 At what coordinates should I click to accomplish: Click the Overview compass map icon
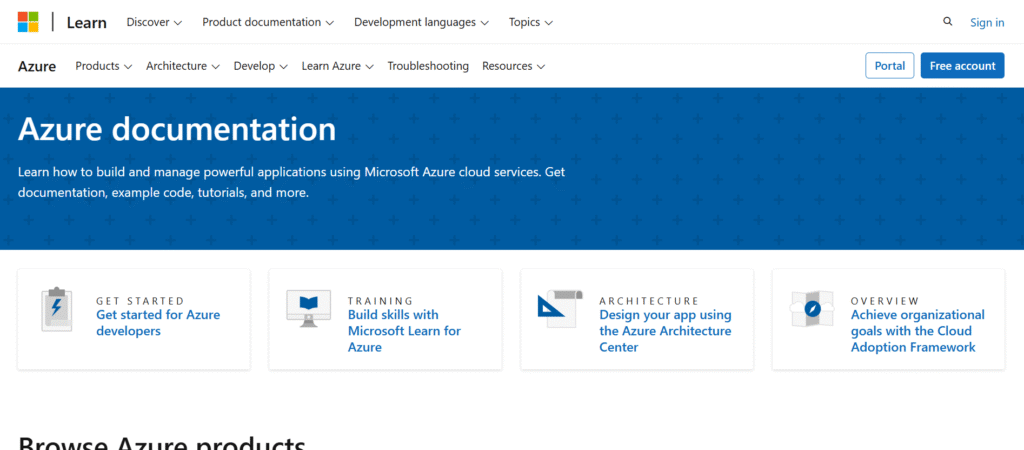click(812, 308)
